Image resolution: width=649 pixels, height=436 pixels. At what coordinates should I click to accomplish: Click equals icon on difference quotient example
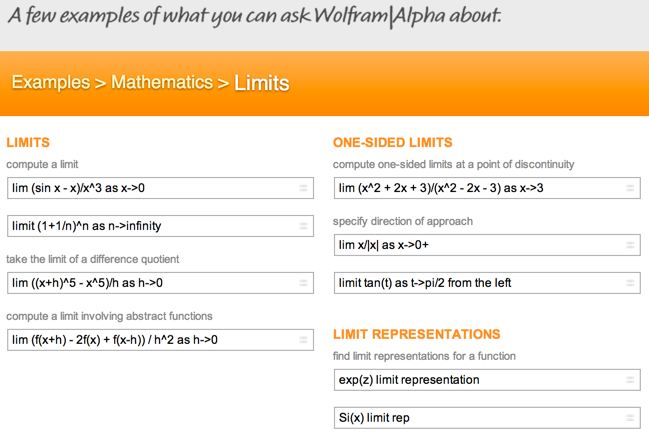click(303, 283)
